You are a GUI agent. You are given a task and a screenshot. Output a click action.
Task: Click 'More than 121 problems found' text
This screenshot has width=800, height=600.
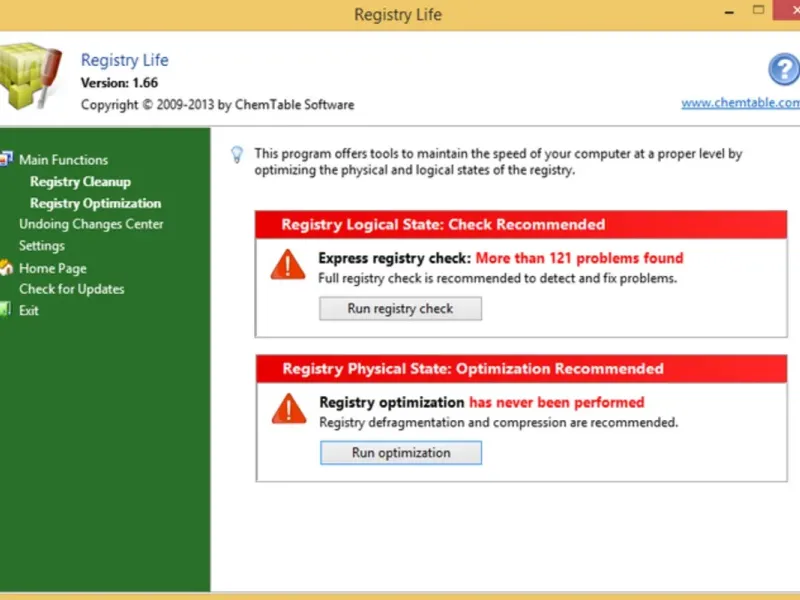click(579, 258)
